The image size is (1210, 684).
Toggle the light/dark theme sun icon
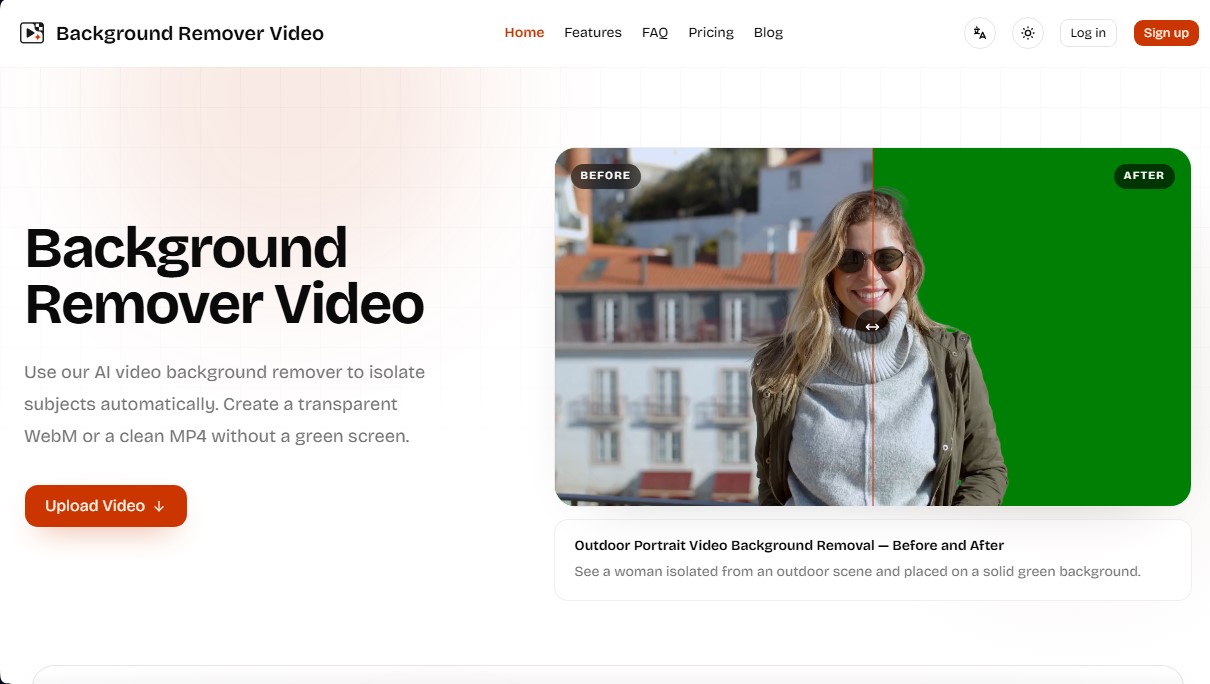pyautogui.click(x=1028, y=33)
